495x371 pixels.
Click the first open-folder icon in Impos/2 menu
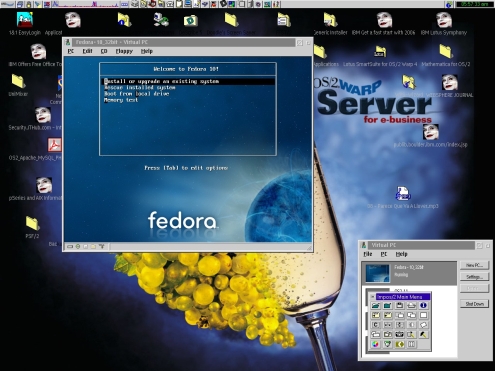(376, 305)
